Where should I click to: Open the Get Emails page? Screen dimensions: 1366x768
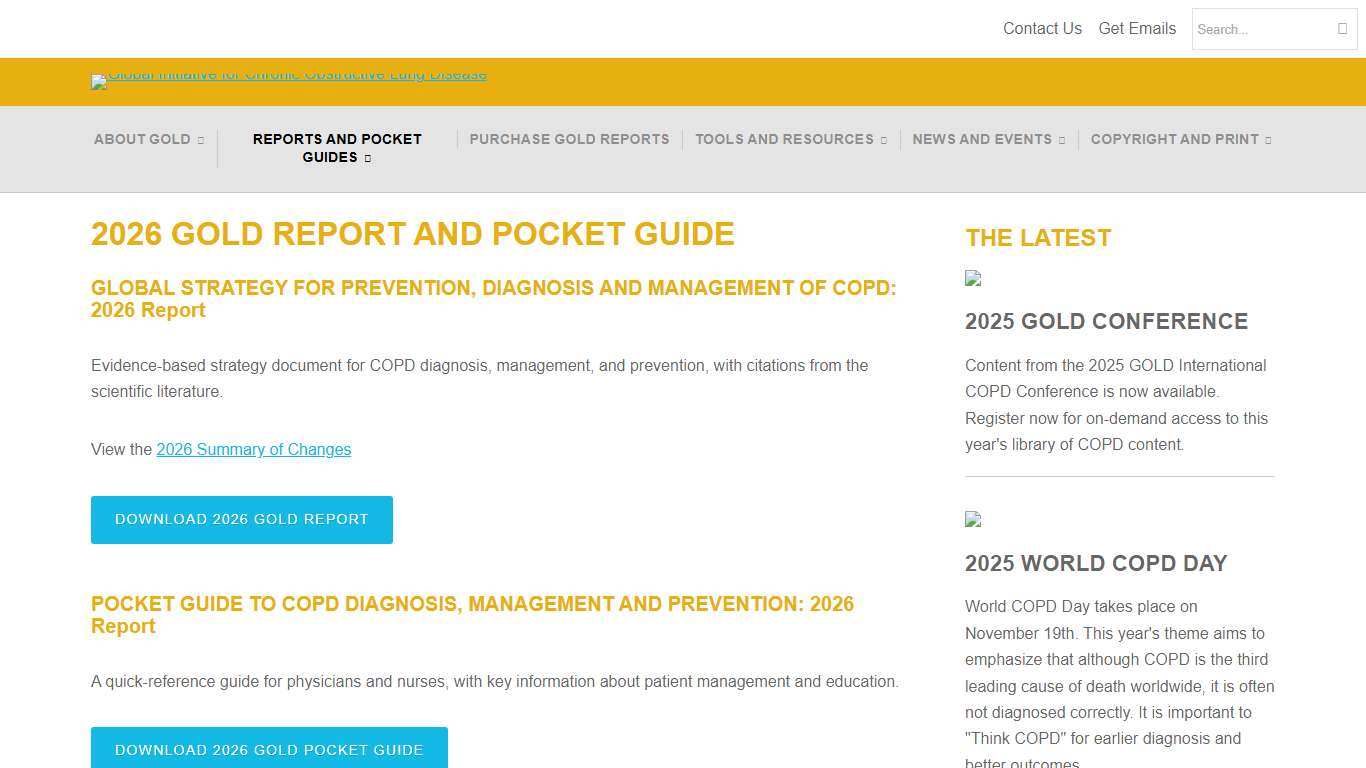(x=1137, y=28)
